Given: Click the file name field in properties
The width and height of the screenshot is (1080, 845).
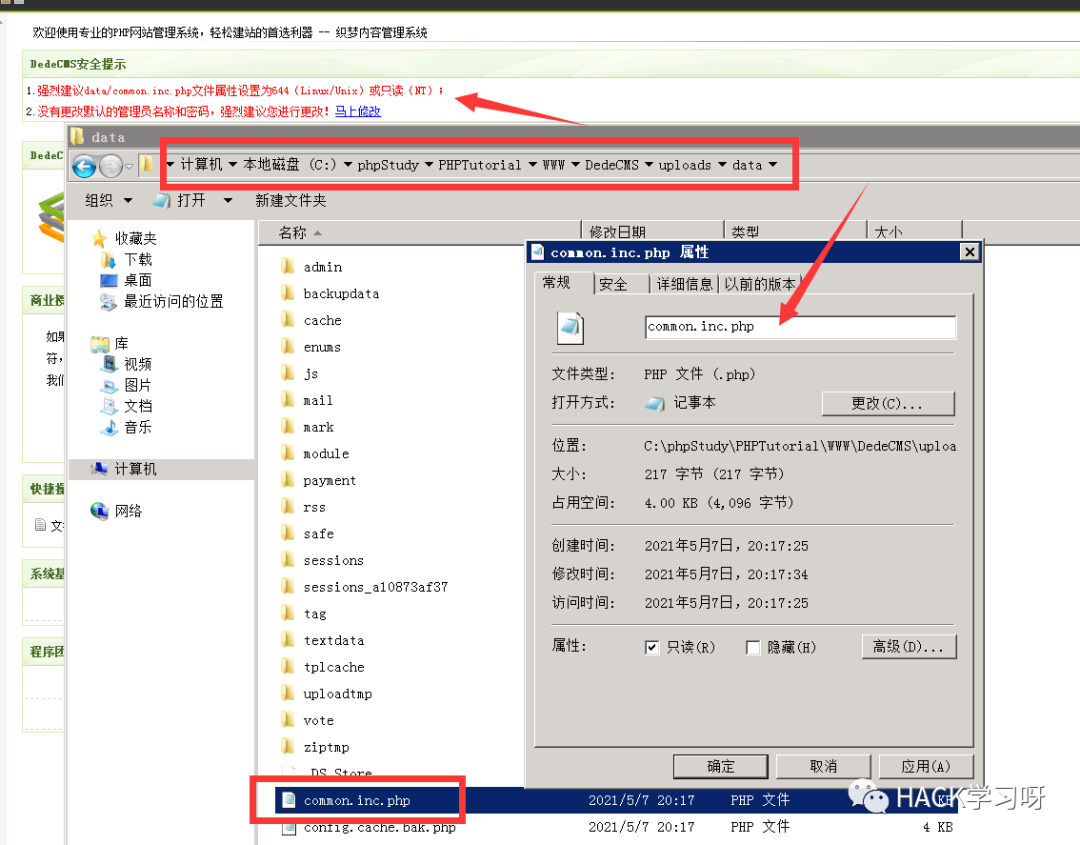Looking at the screenshot, I should click(800, 327).
